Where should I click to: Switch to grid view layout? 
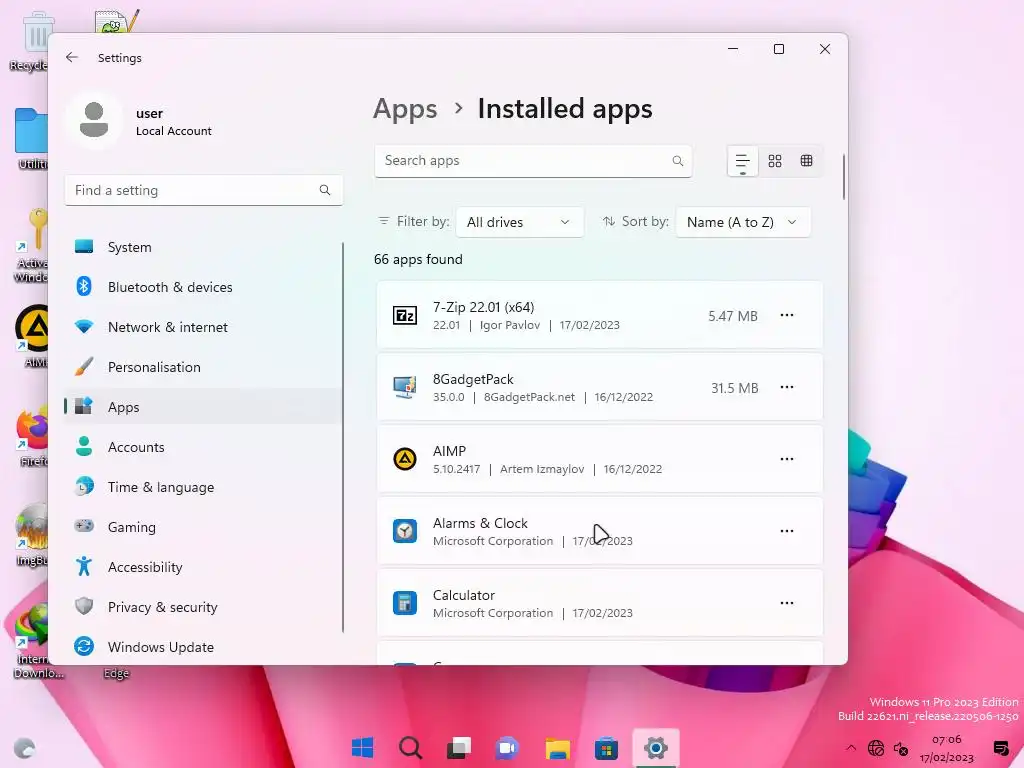click(x=775, y=161)
